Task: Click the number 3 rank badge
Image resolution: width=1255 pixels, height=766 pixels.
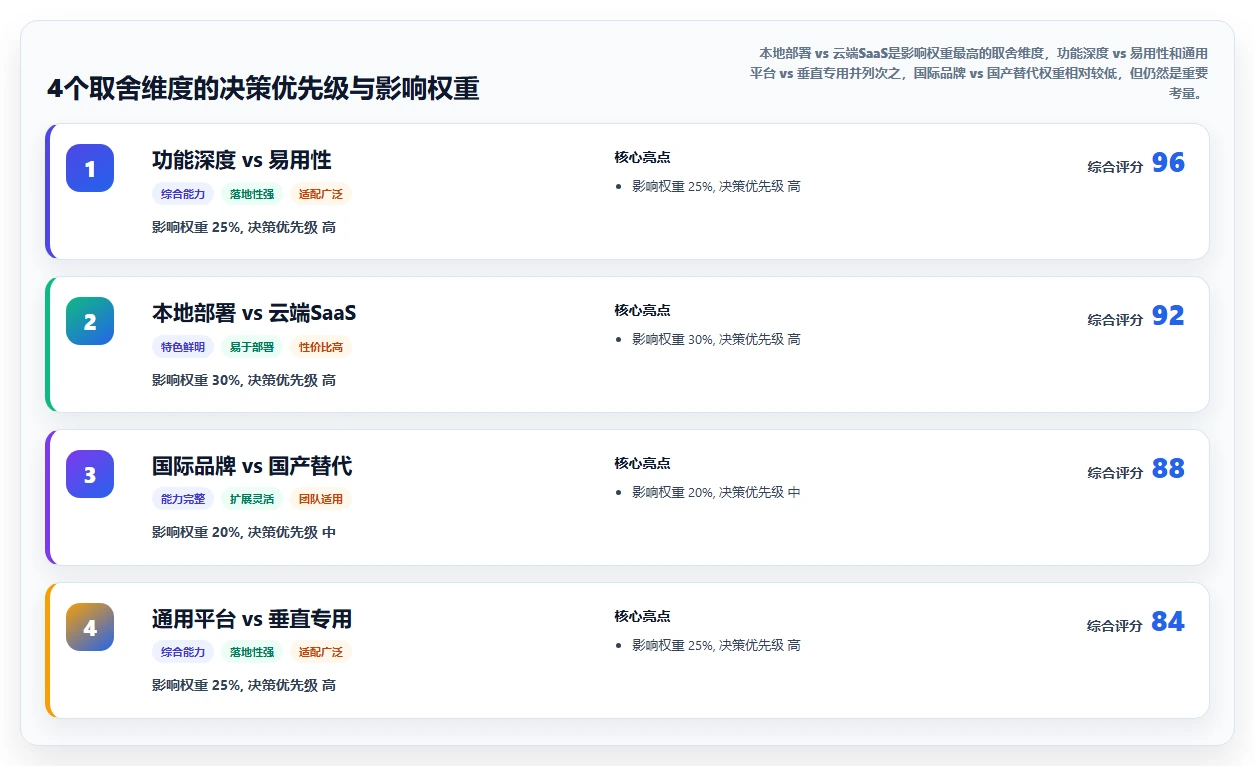Action: tap(90, 474)
